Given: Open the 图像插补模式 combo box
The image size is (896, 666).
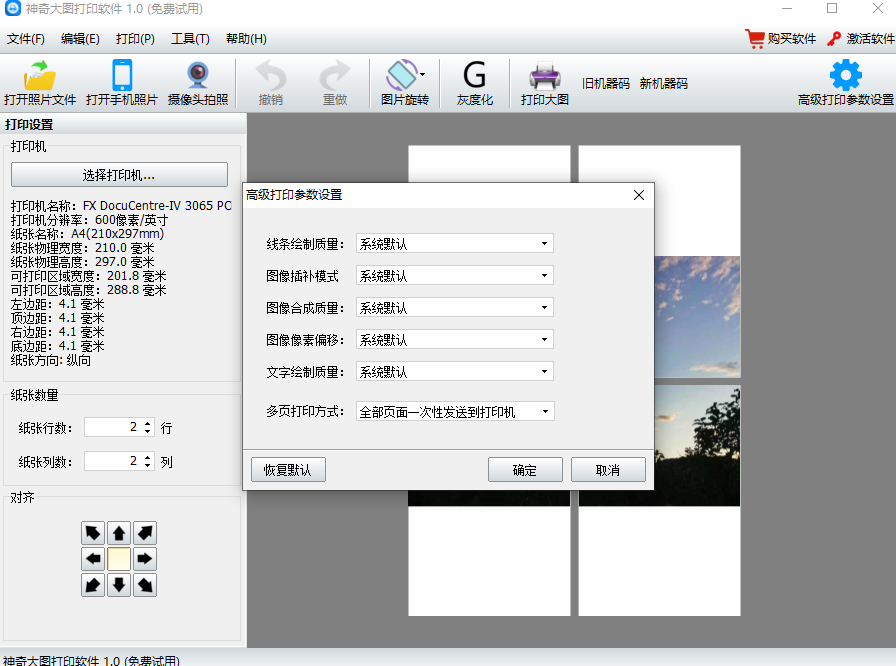Looking at the screenshot, I should (454, 276).
